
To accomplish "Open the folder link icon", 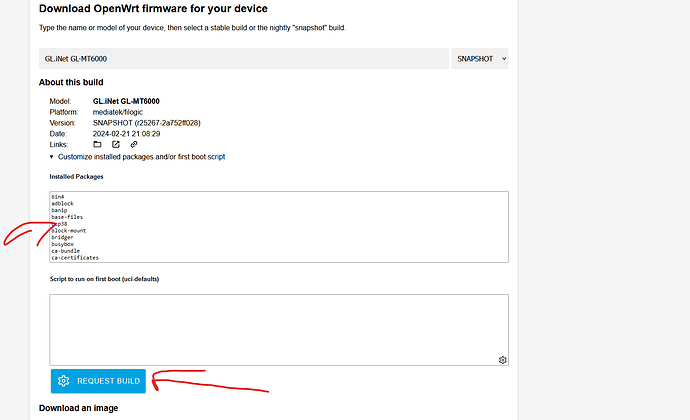I will click(x=97, y=144).
